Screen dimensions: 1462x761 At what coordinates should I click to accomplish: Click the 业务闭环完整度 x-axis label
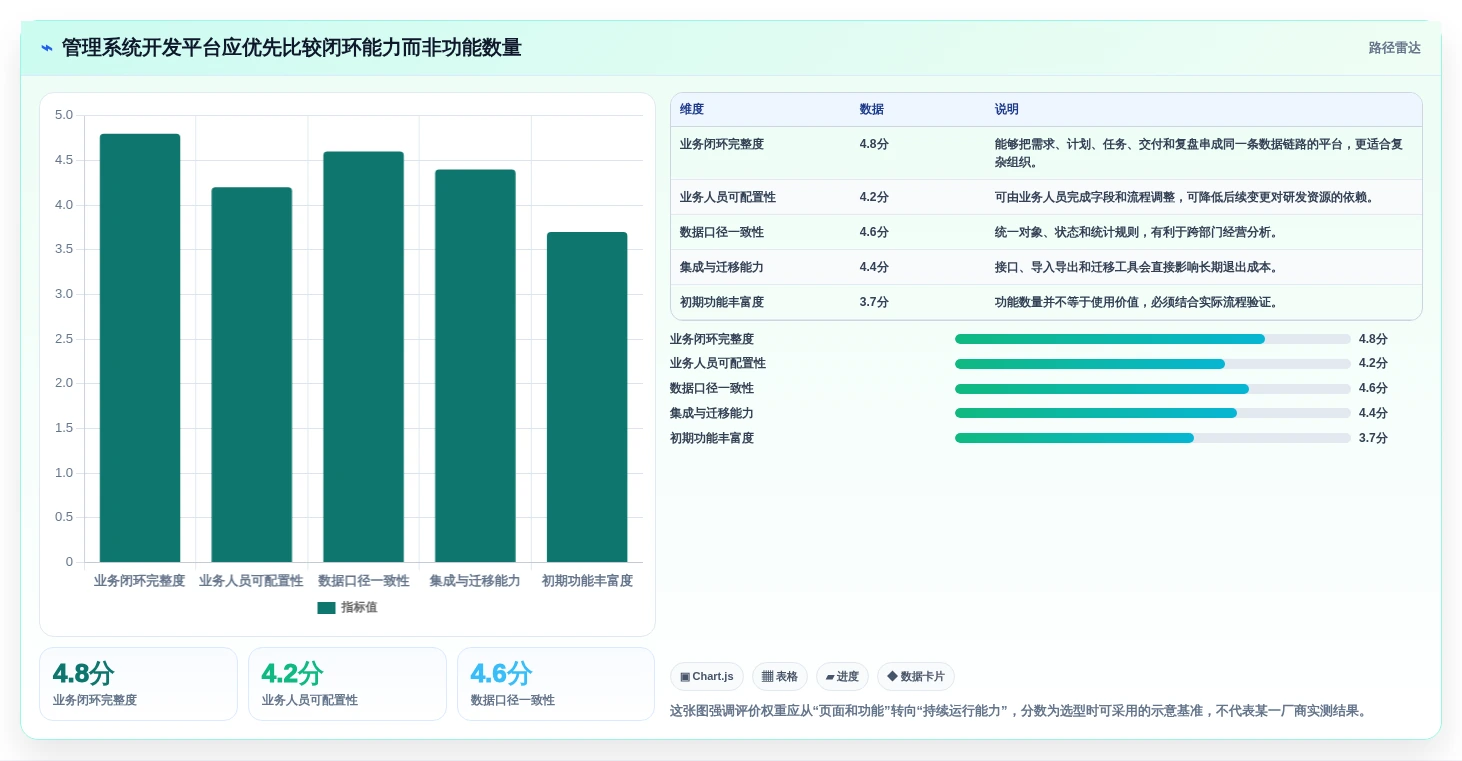click(140, 581)
